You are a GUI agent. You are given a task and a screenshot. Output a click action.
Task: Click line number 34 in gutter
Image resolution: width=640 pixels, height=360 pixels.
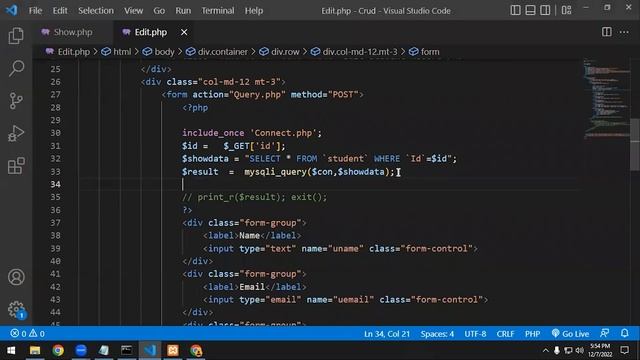[56, 184]
